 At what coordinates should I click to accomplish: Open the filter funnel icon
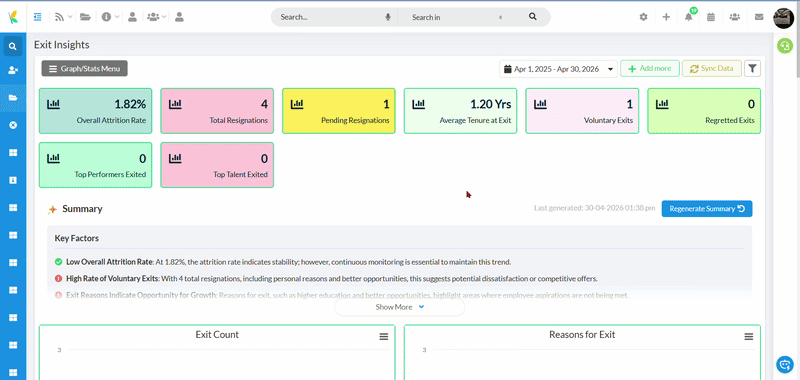(753, 68)
